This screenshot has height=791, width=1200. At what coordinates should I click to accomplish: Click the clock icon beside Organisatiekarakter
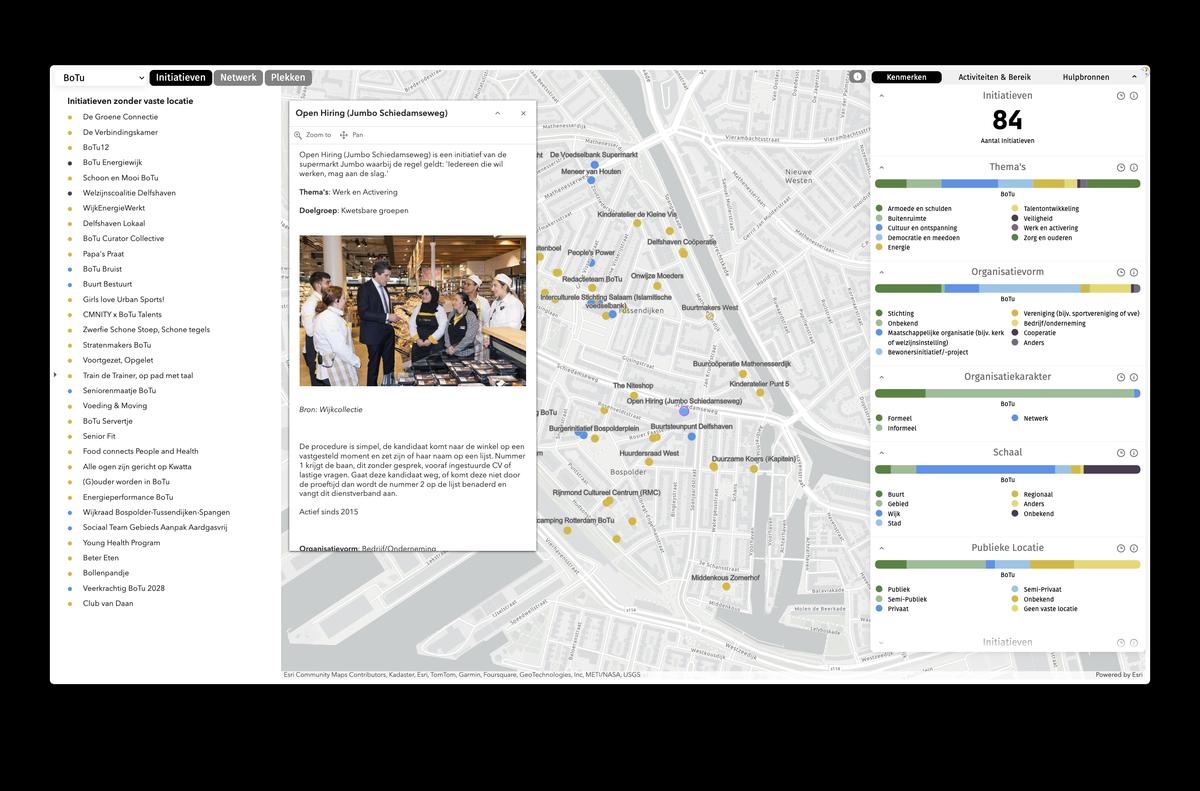1121,378
